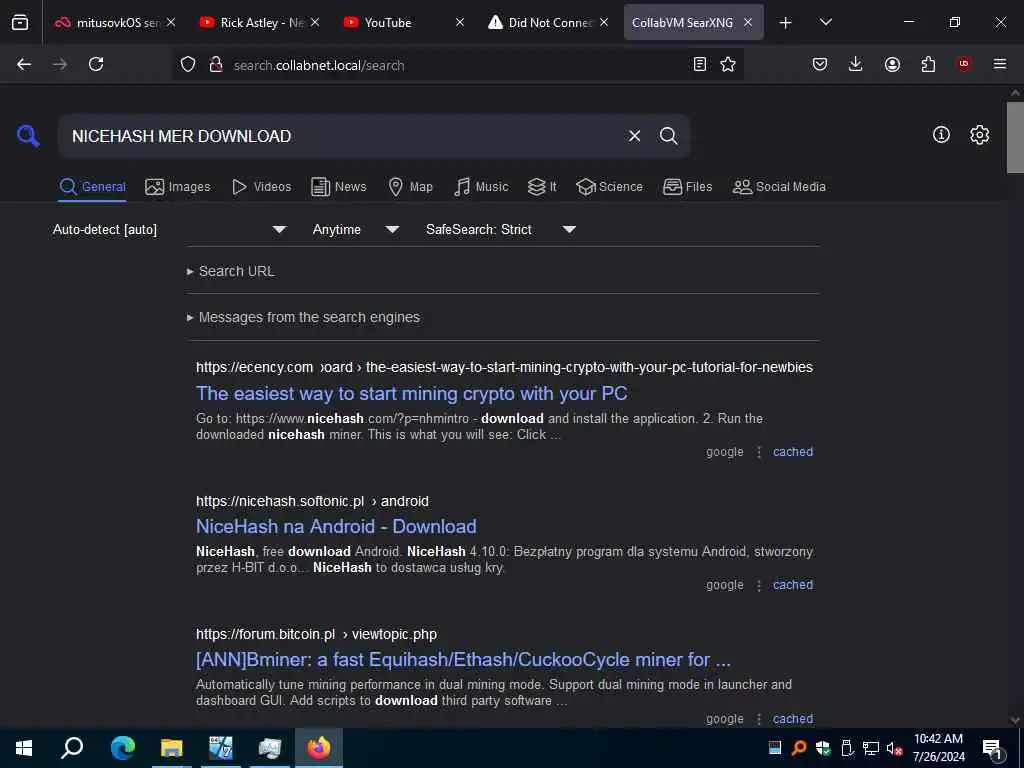The height and width of the screenshot is (768, 1024).
Task: Open tracking protection shield icon
Action: (x=188, y=65)
